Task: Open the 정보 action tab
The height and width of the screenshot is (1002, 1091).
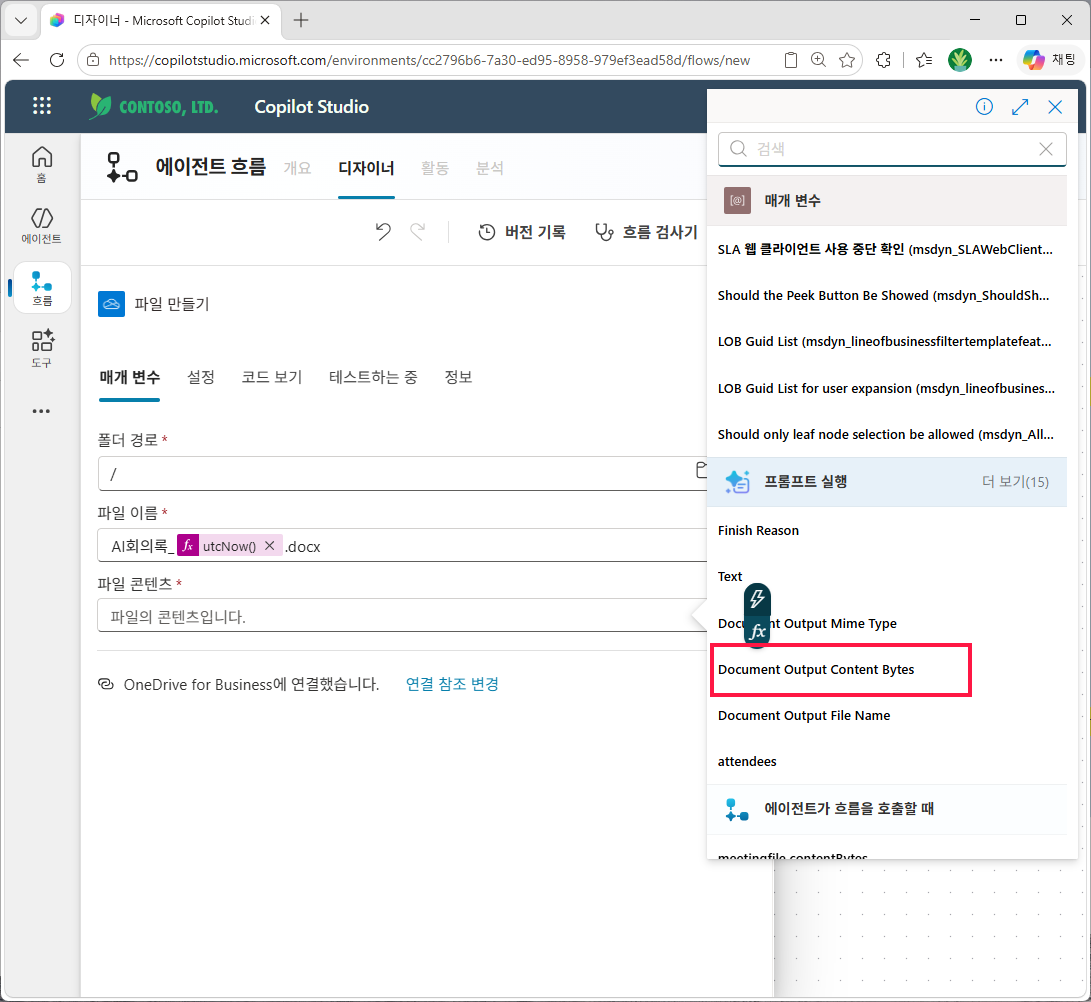Action: coord(458,377)
